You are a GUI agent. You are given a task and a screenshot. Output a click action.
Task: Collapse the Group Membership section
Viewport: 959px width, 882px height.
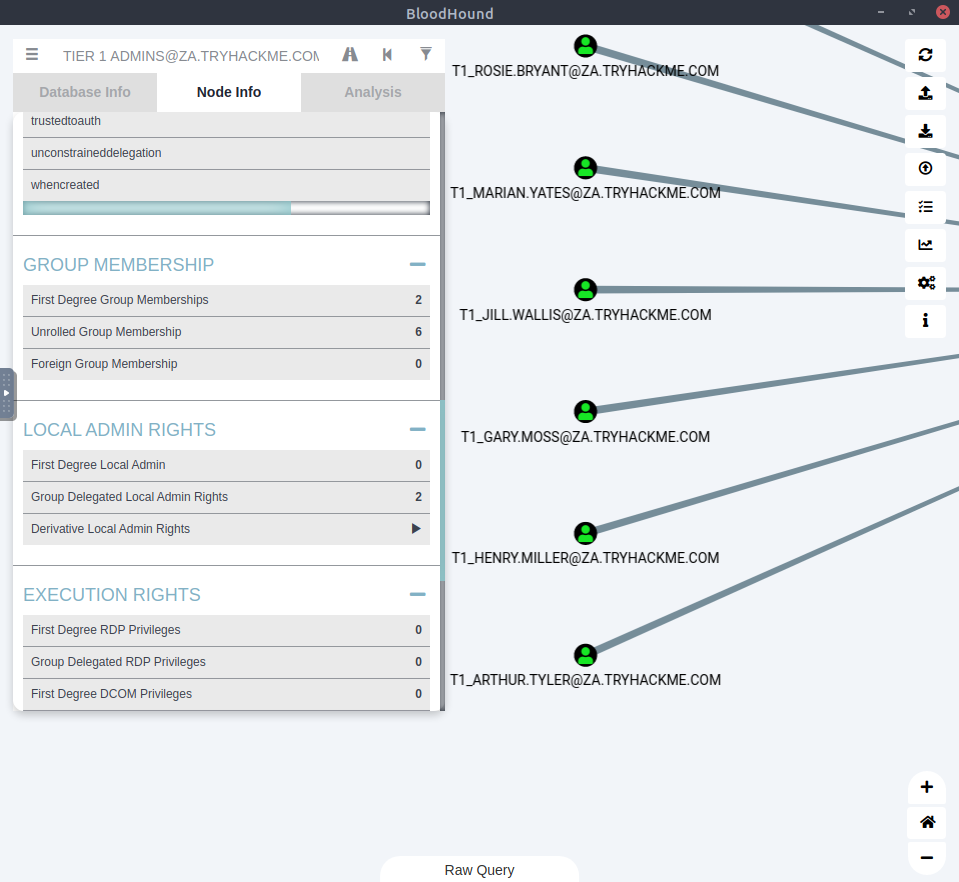[x=418, y=263]
